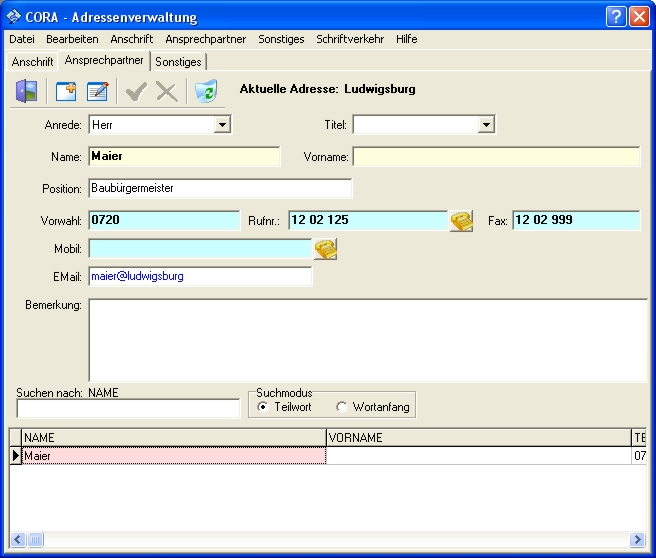
Task: Select the Wortanfang search mode
Action: [x=341, y=407]
